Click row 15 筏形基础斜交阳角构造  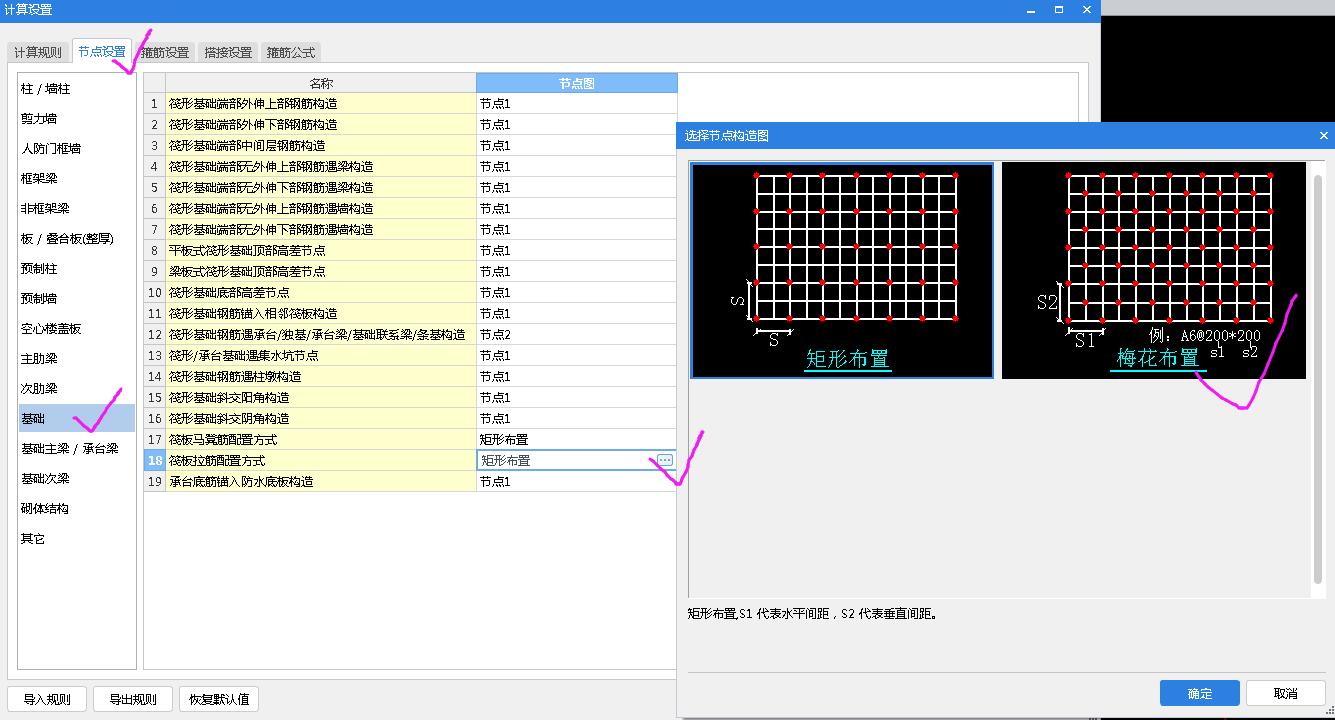pyautogui.click(x=321, y=398)
